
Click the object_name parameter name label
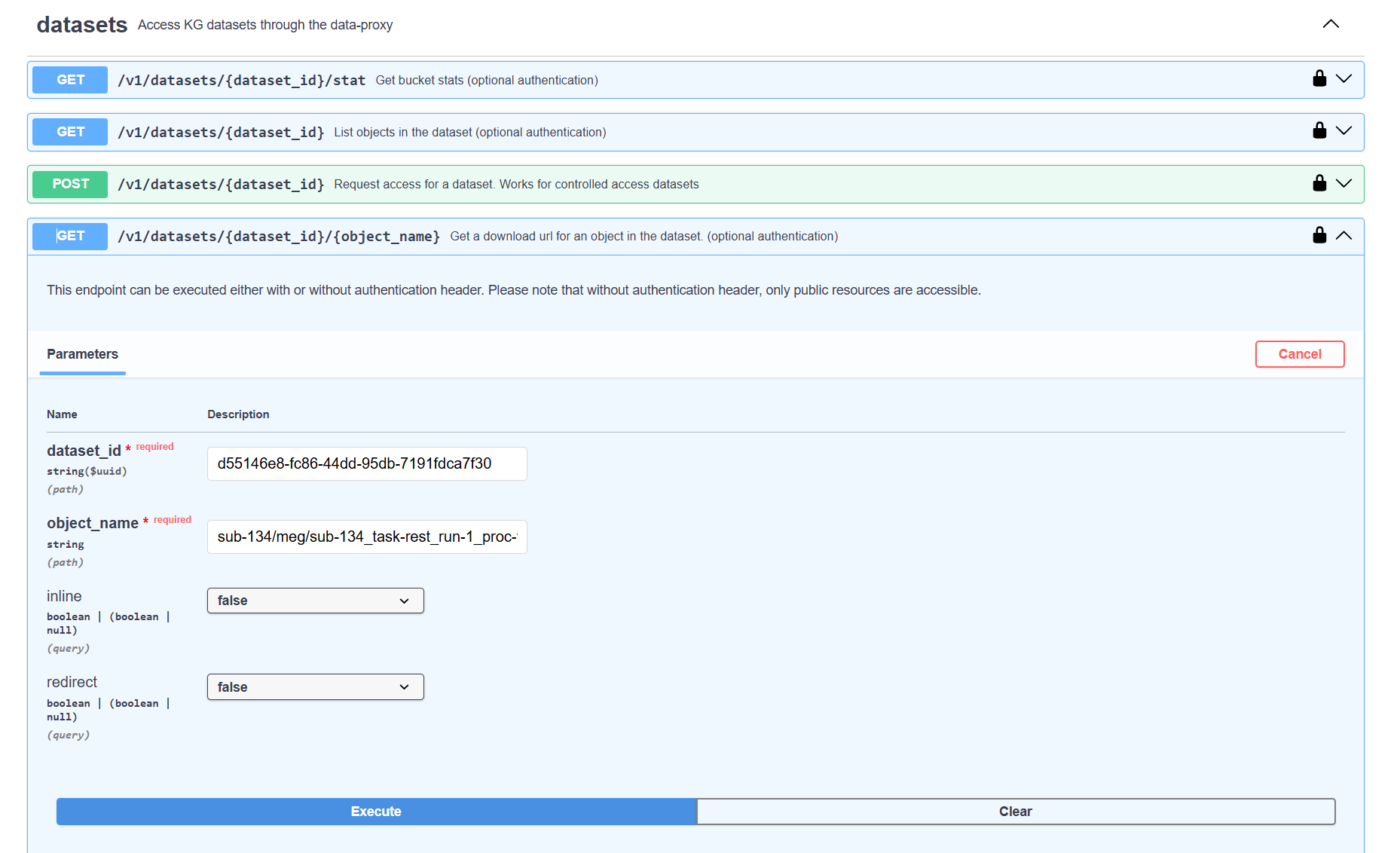93,523
